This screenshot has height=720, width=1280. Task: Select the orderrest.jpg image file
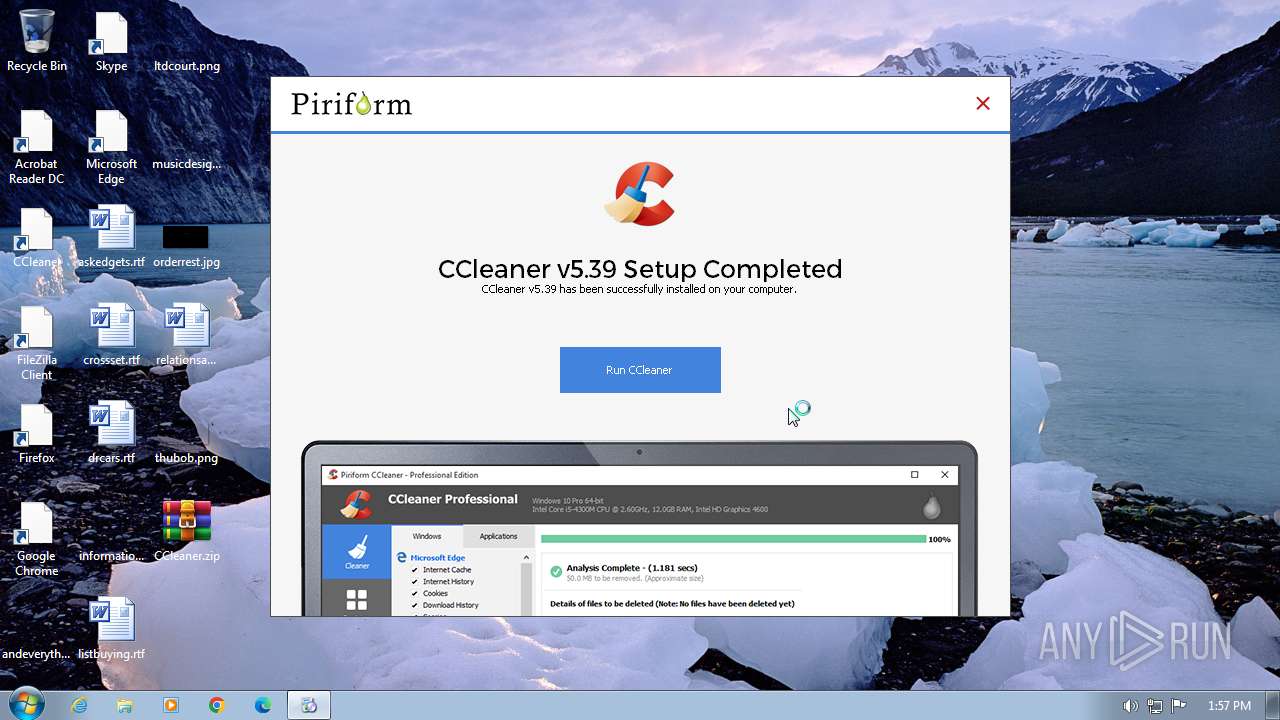tap(187, 244)
